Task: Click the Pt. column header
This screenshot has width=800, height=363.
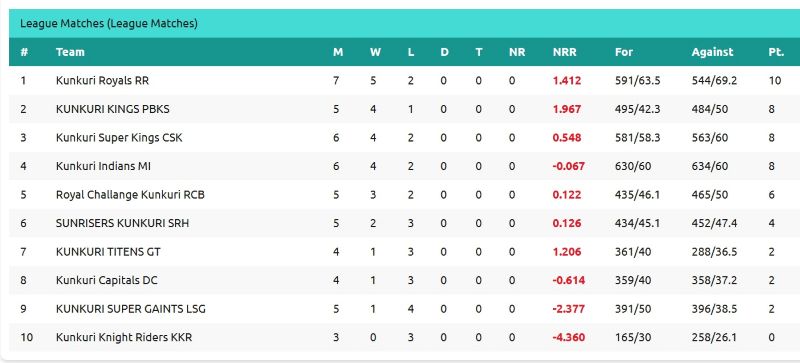Action: [x=776, y=52]
